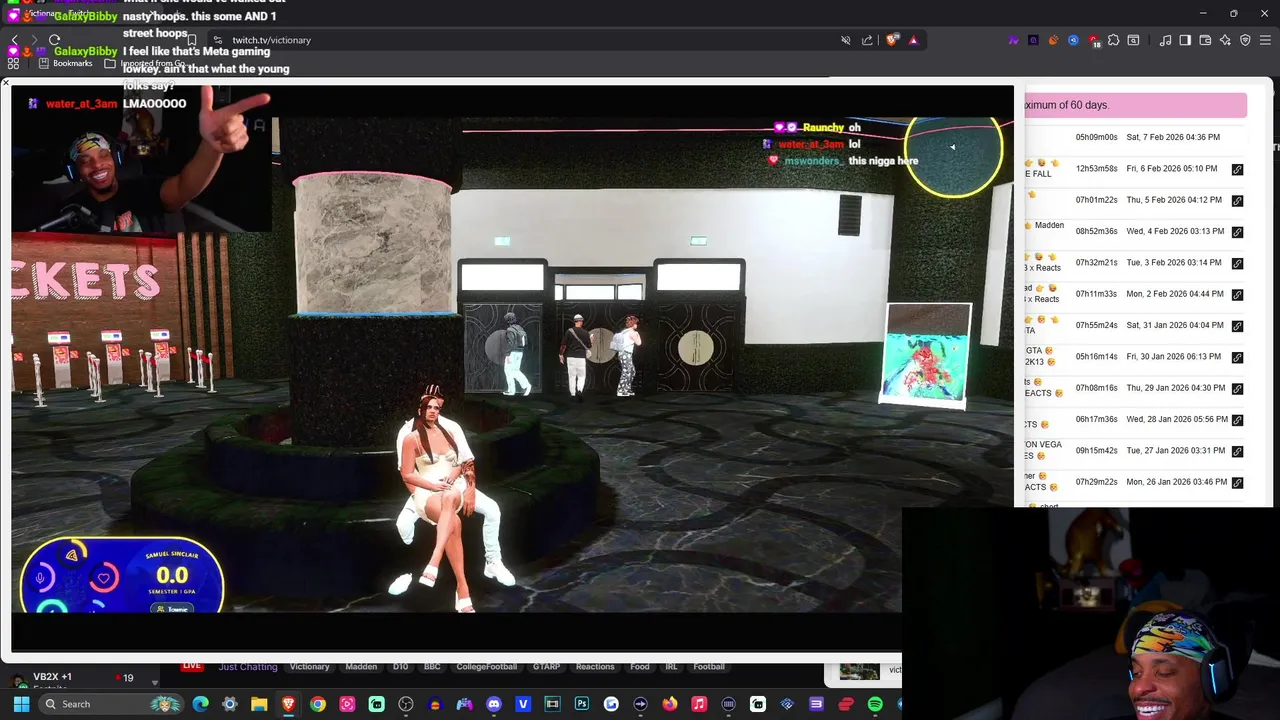The image size is (1280, 720).
Task: Open the browser extensions puzzle icon
Action: 1113,40
